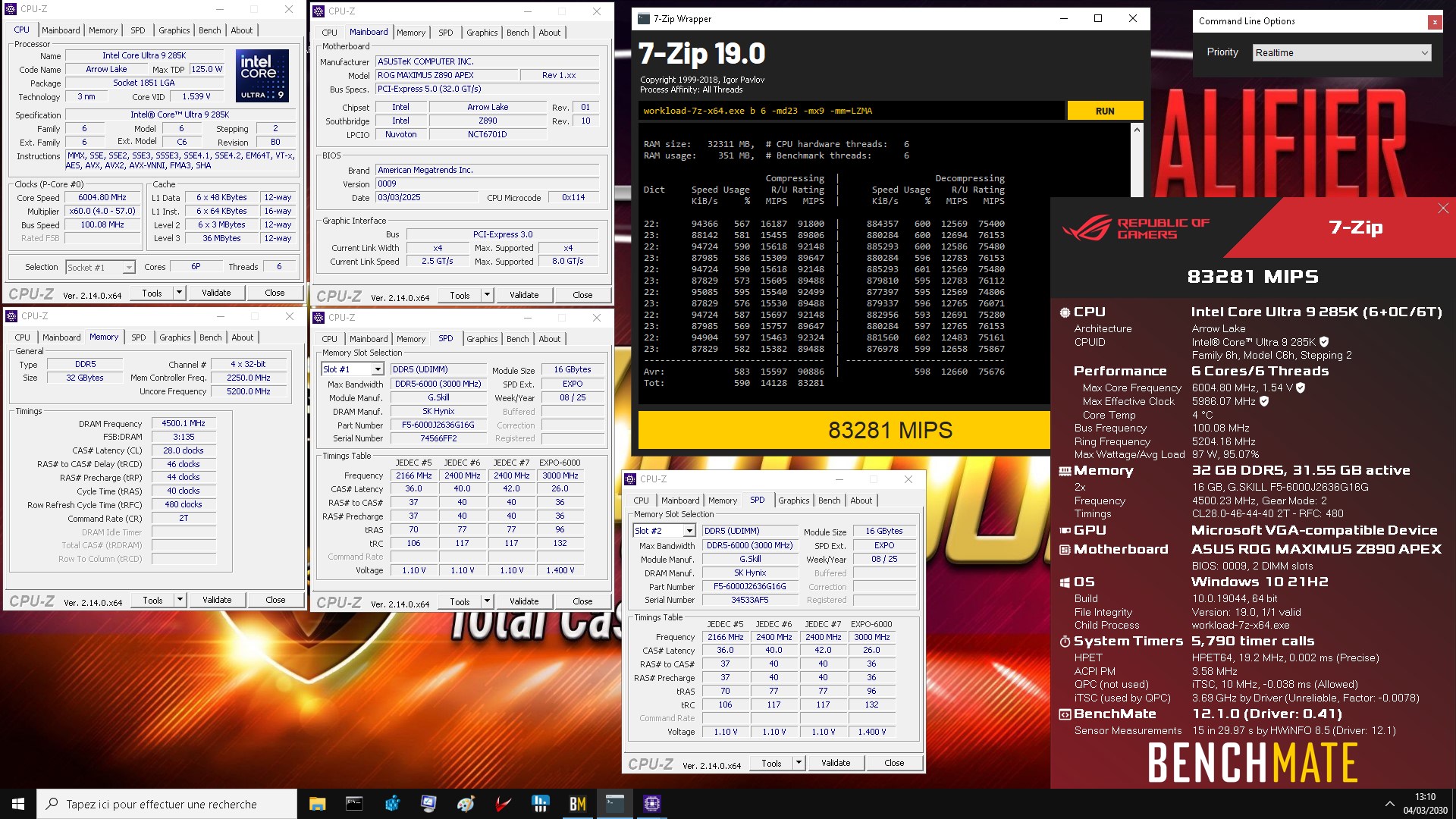Open File Explorer from the taskbar
Screen dimensions: 1456x819
pyautogui.click(x=317, y=804)
